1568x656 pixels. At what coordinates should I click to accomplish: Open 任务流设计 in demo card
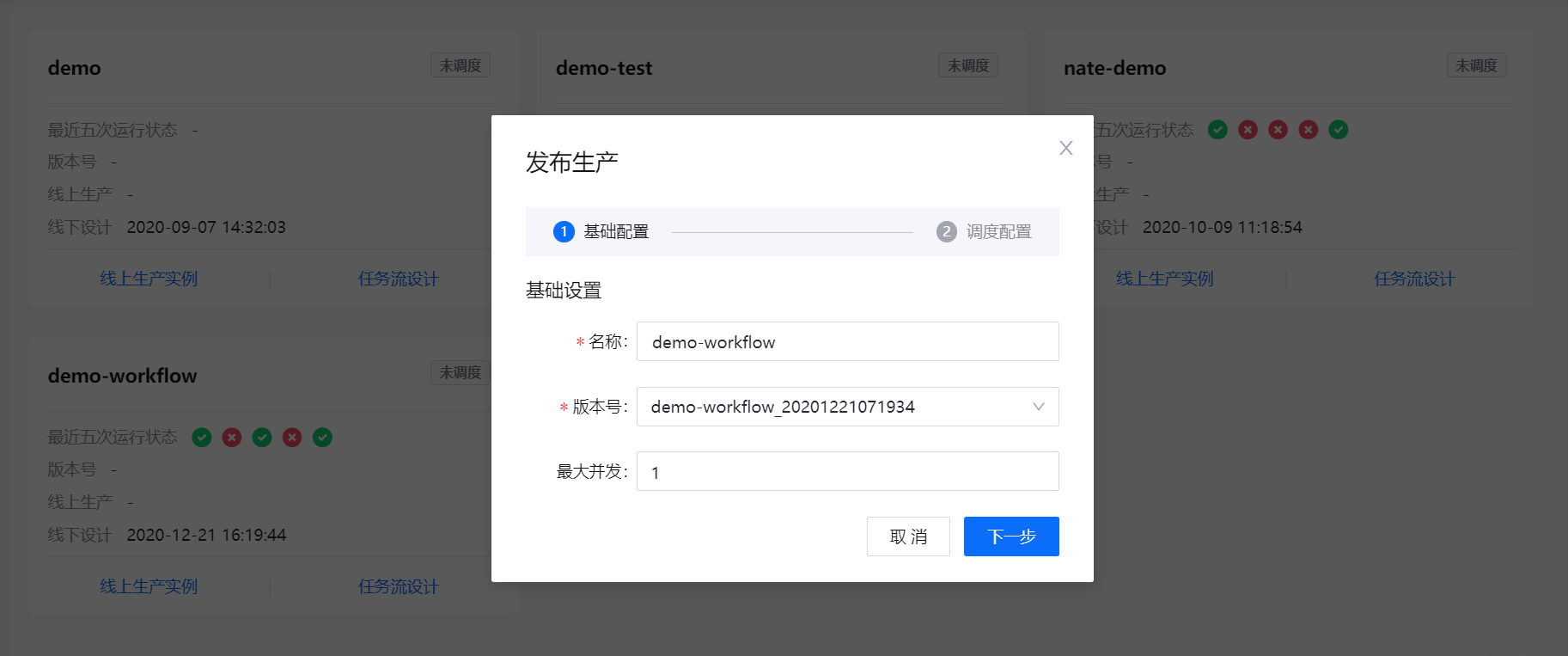pyautogui.click(x=399, y=279)
